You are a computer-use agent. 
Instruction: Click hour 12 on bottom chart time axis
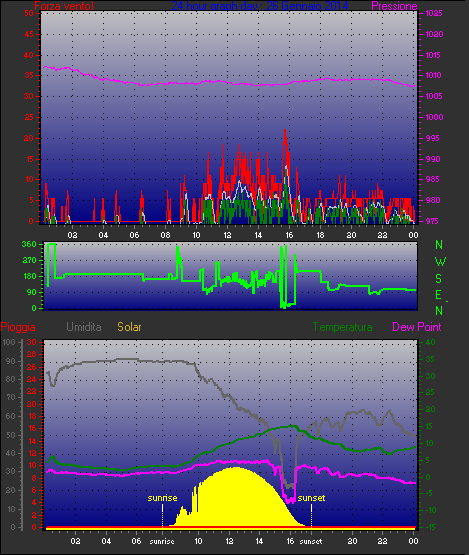coord(229,541)
